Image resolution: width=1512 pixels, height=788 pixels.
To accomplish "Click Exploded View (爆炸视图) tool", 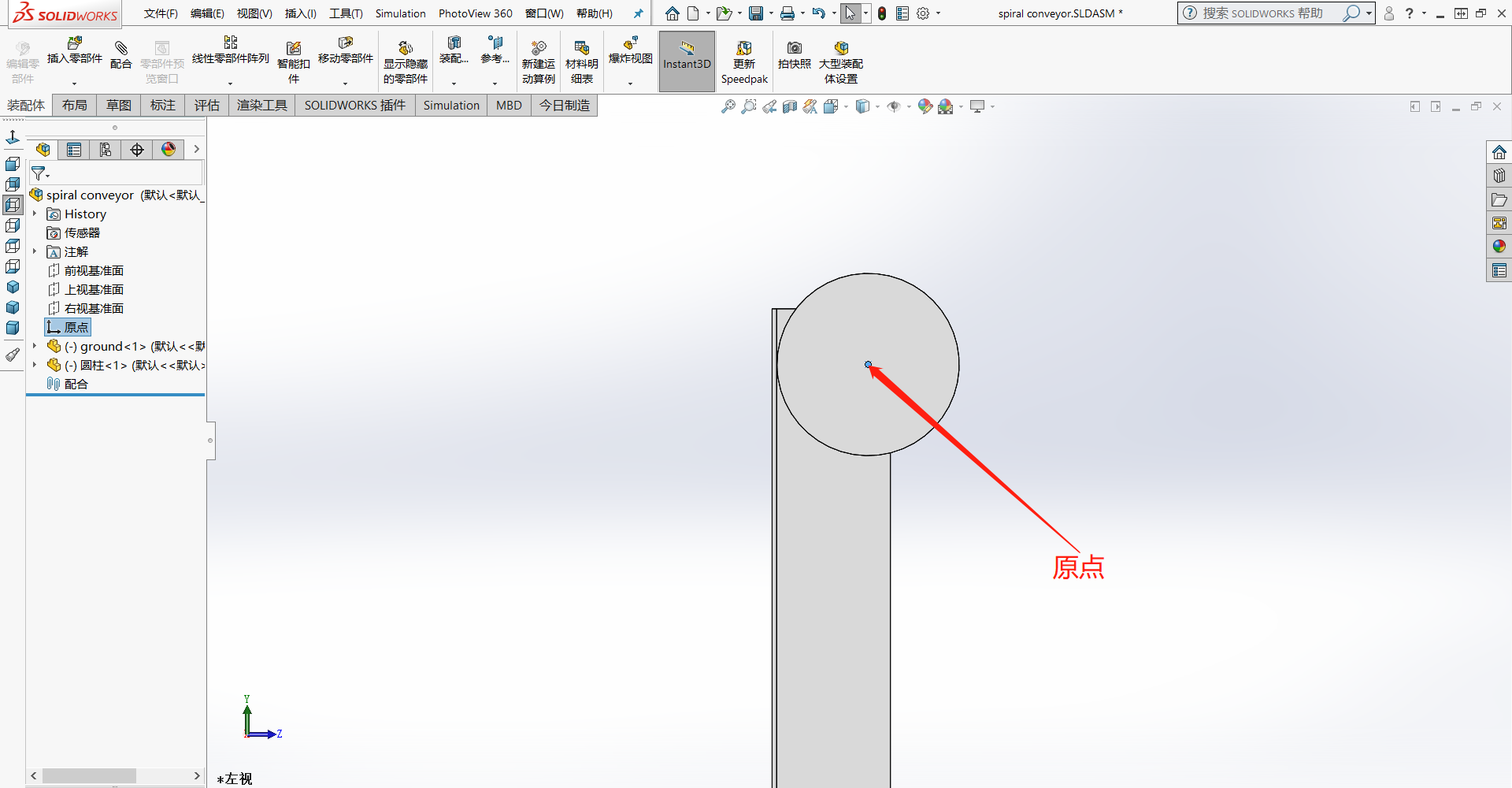I will point(631,50).
